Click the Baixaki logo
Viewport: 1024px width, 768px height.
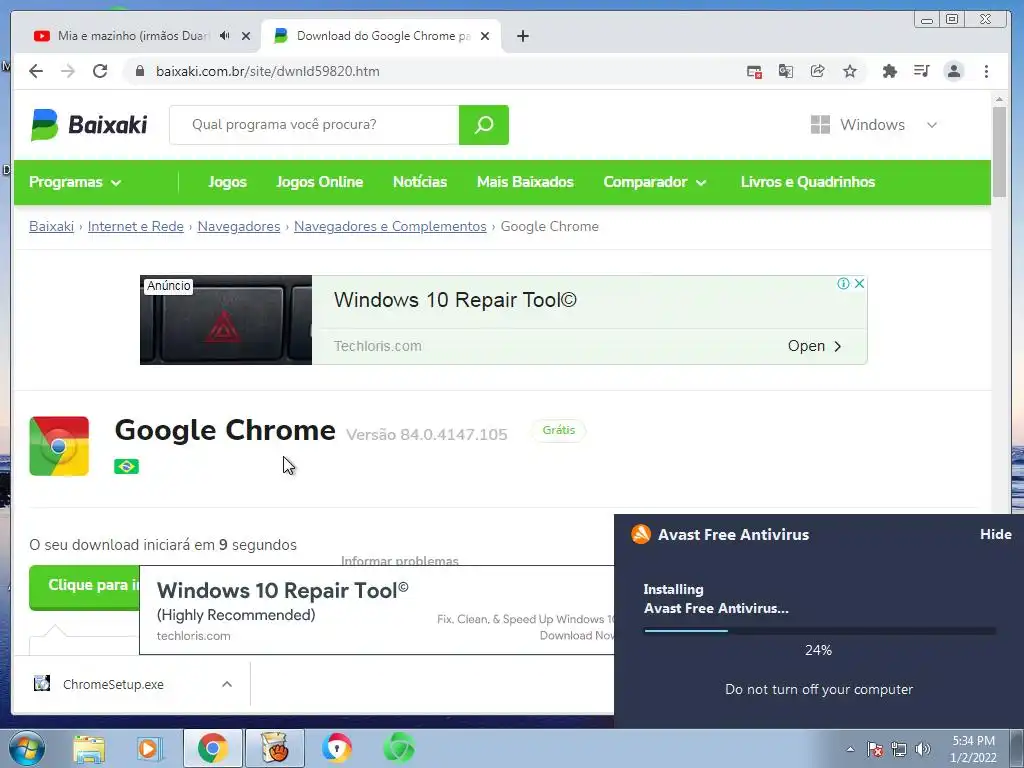pyautogui.click(x=89, y=124)
